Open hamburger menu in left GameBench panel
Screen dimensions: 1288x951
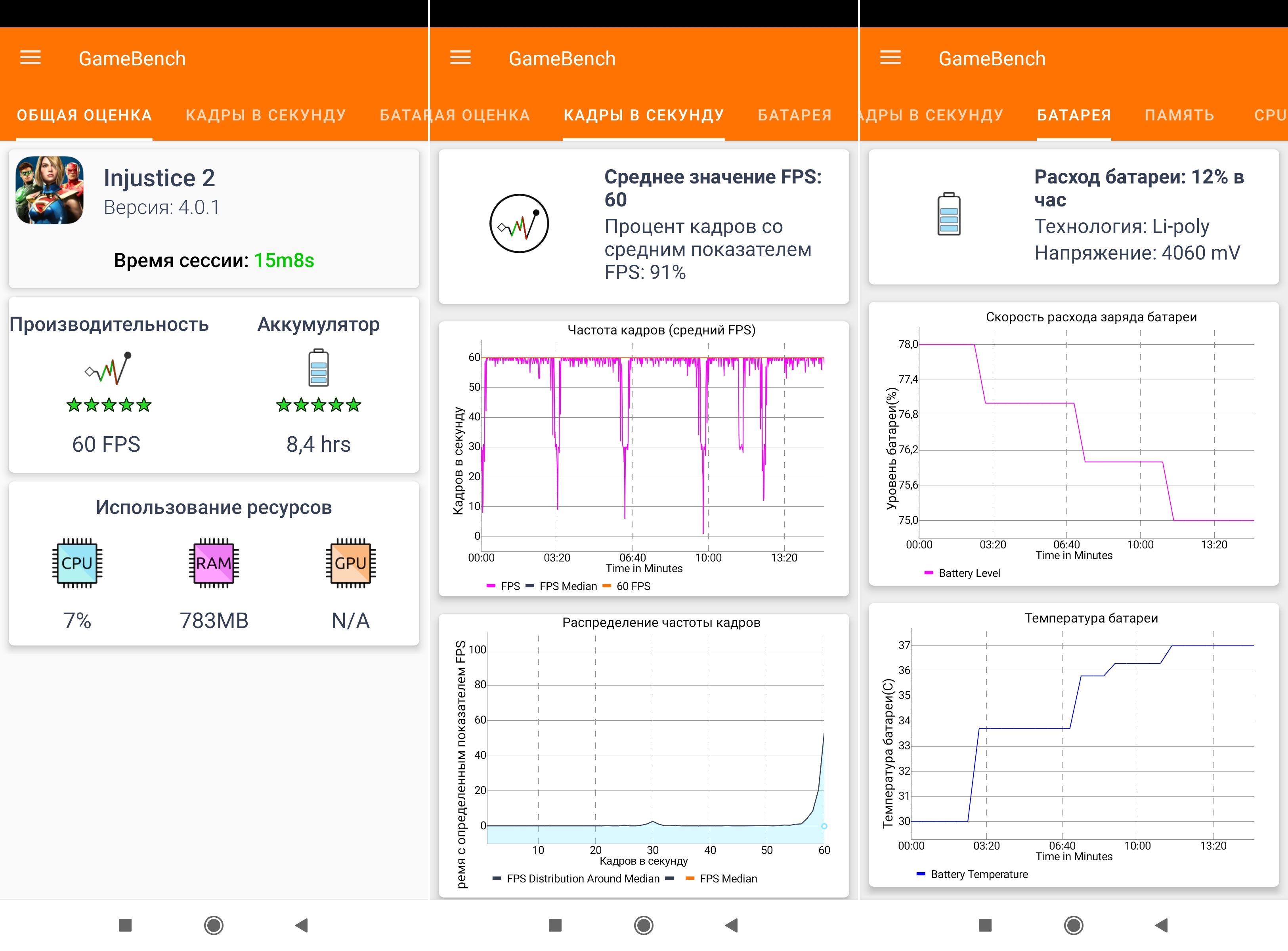tap(31, 57)
